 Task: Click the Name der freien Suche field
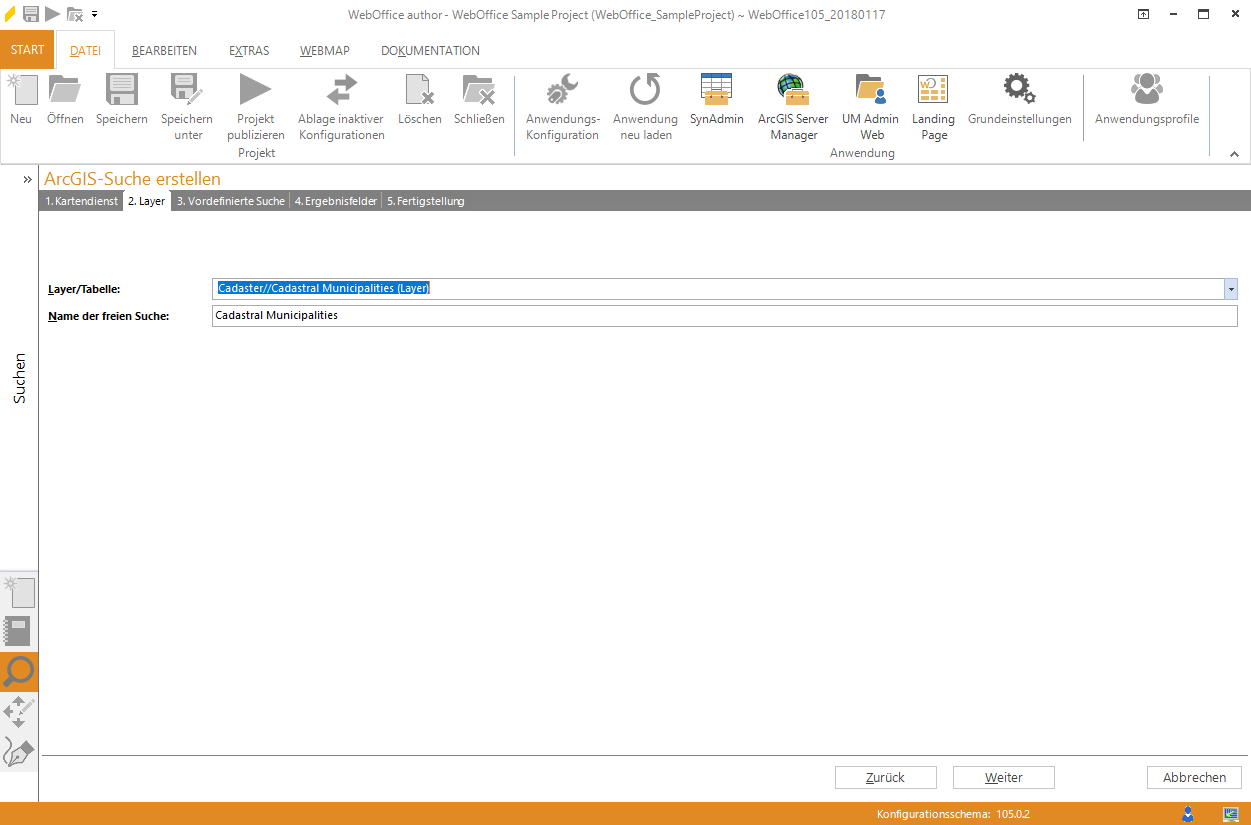724,316
